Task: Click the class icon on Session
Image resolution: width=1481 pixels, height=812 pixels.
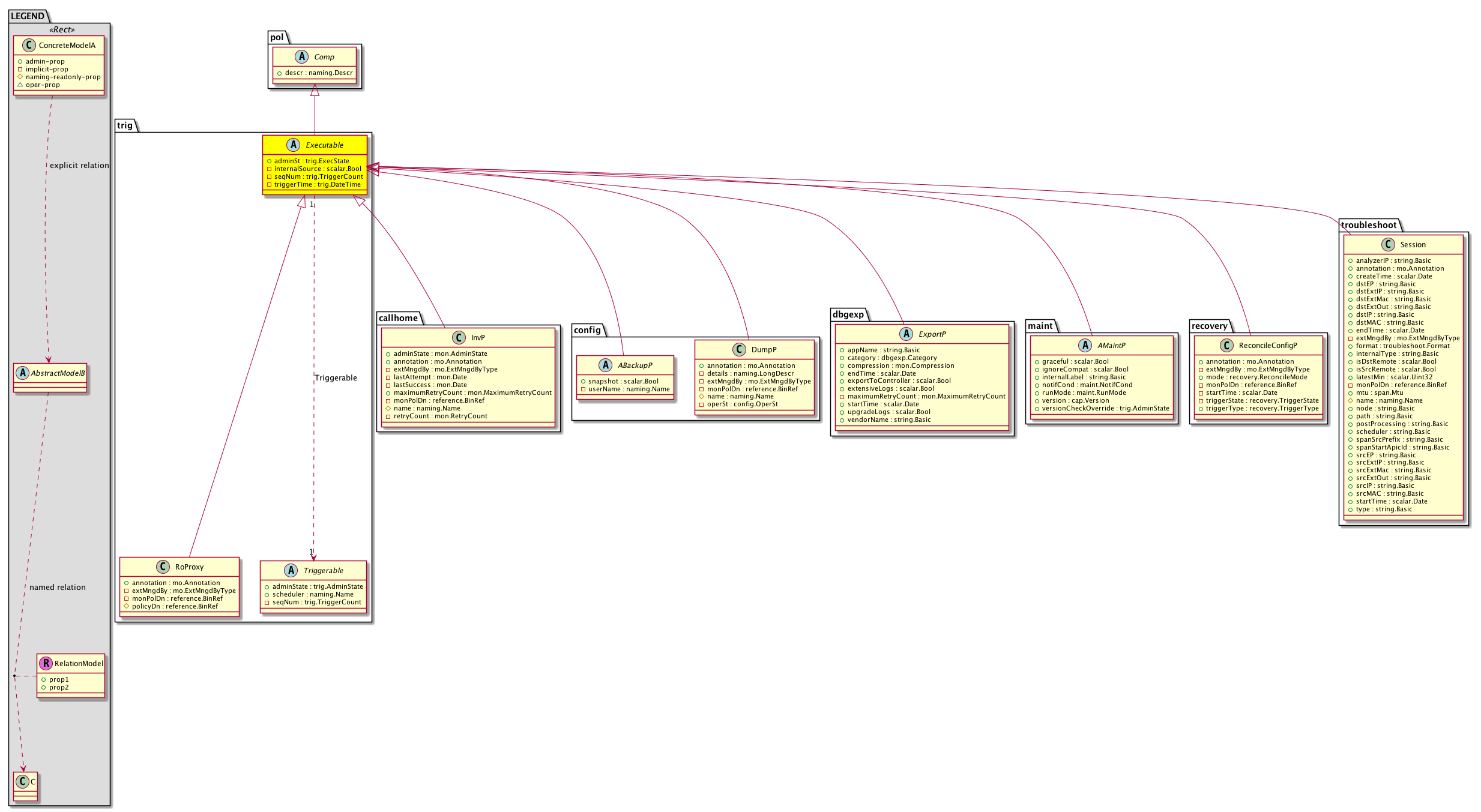Action: click(x=1388, y=244)
